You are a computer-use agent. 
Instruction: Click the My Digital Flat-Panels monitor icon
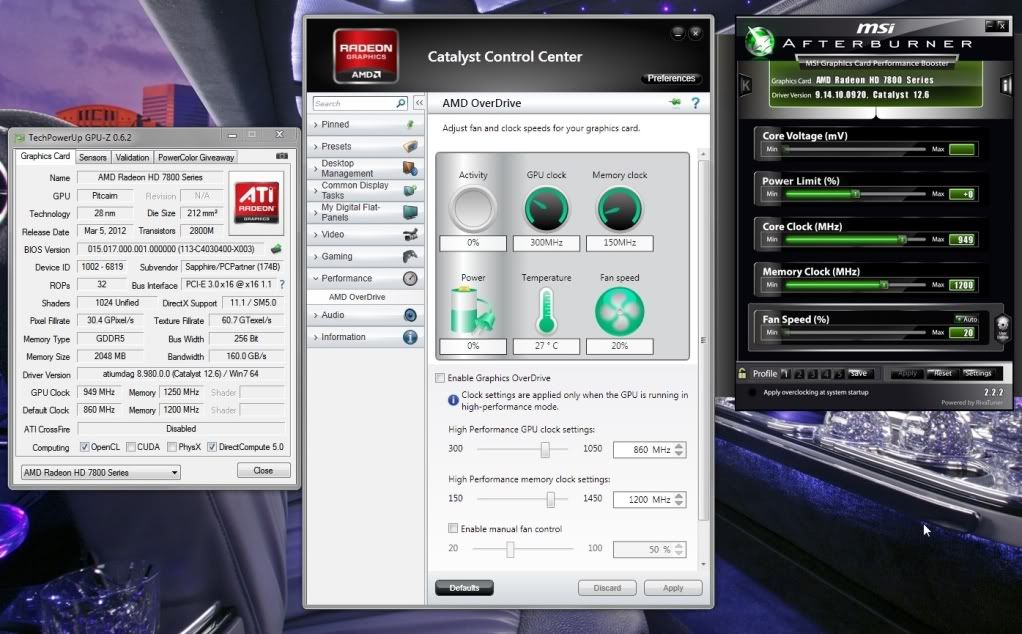point(410,212)
